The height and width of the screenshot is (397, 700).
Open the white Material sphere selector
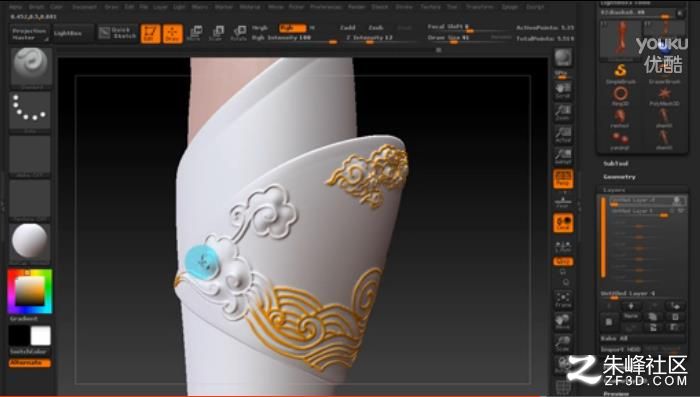click(x=30, y=242)
